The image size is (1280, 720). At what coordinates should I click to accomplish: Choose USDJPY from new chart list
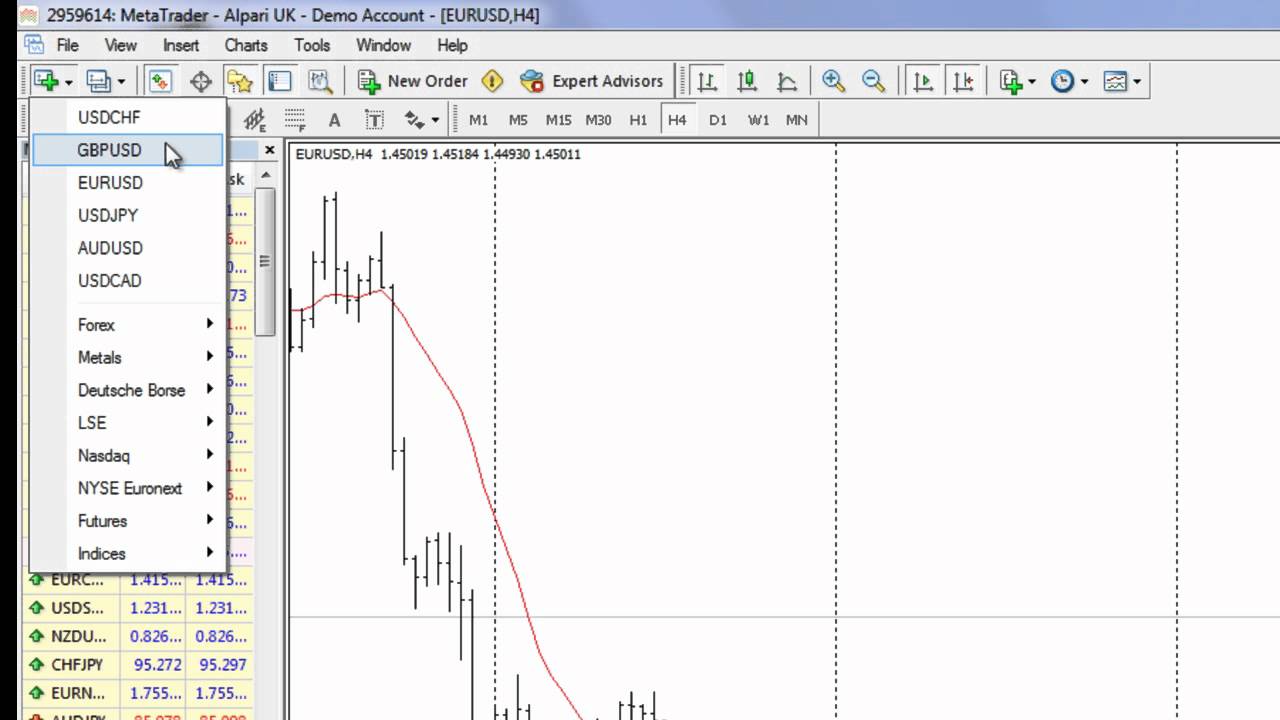(127, 215)
